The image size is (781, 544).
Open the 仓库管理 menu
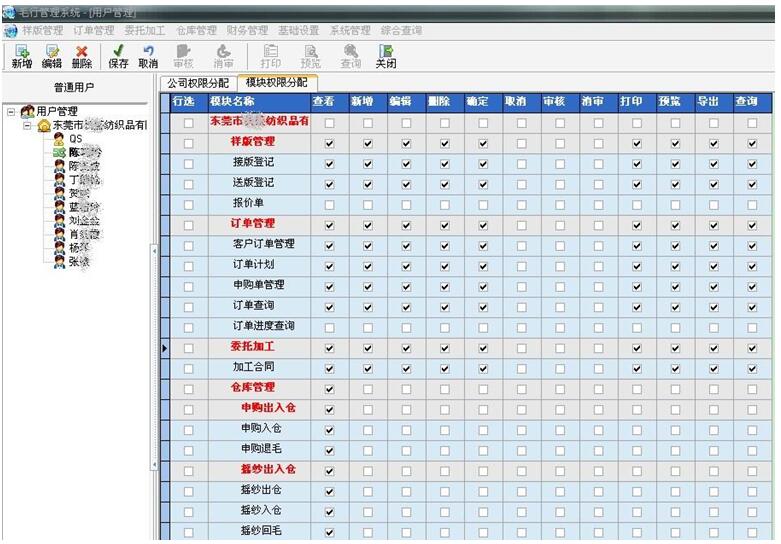pos(196,30)
